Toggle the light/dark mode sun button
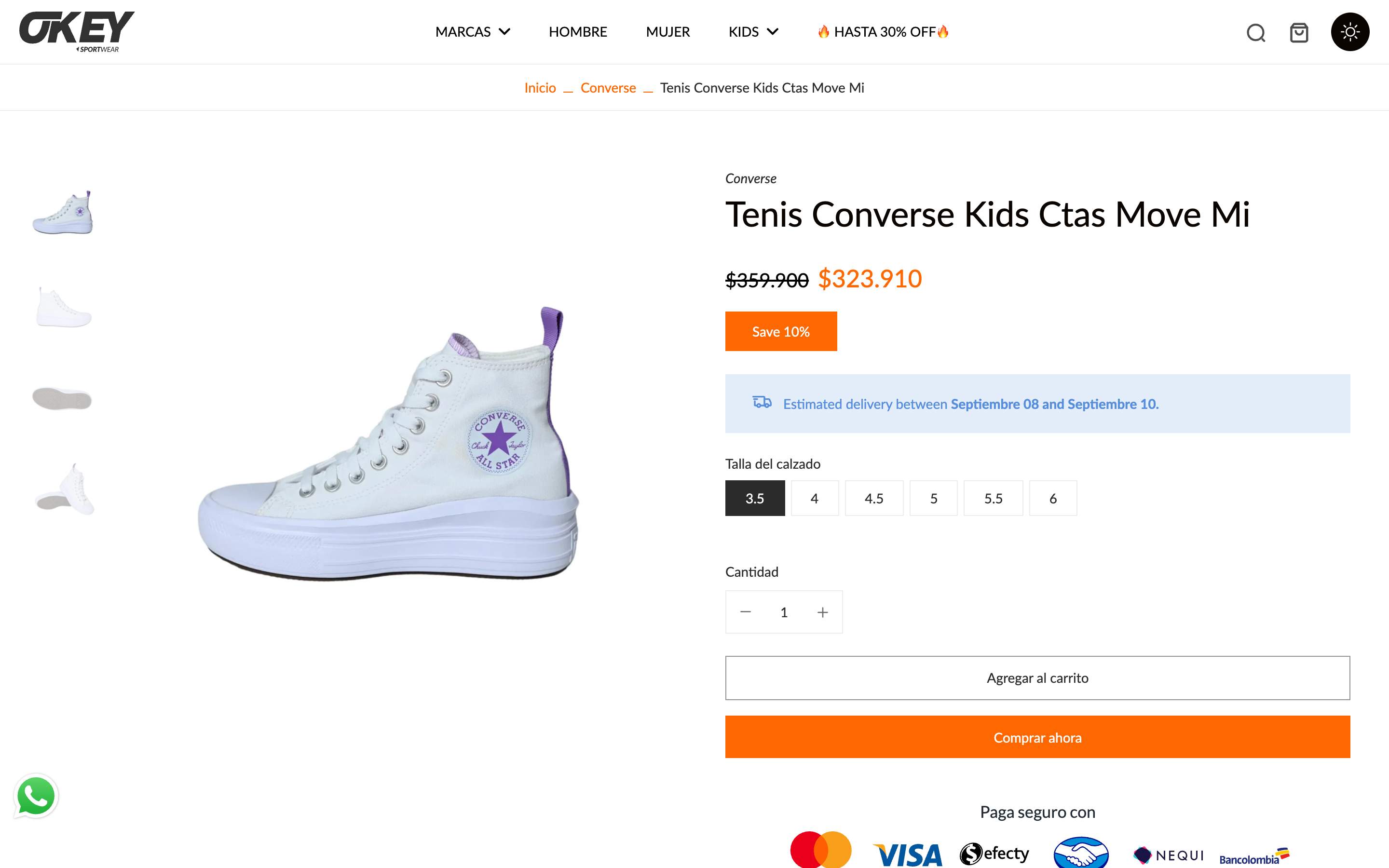Image resolution: width=1389 pixels, height=868 pixels. pos(1349,32)
